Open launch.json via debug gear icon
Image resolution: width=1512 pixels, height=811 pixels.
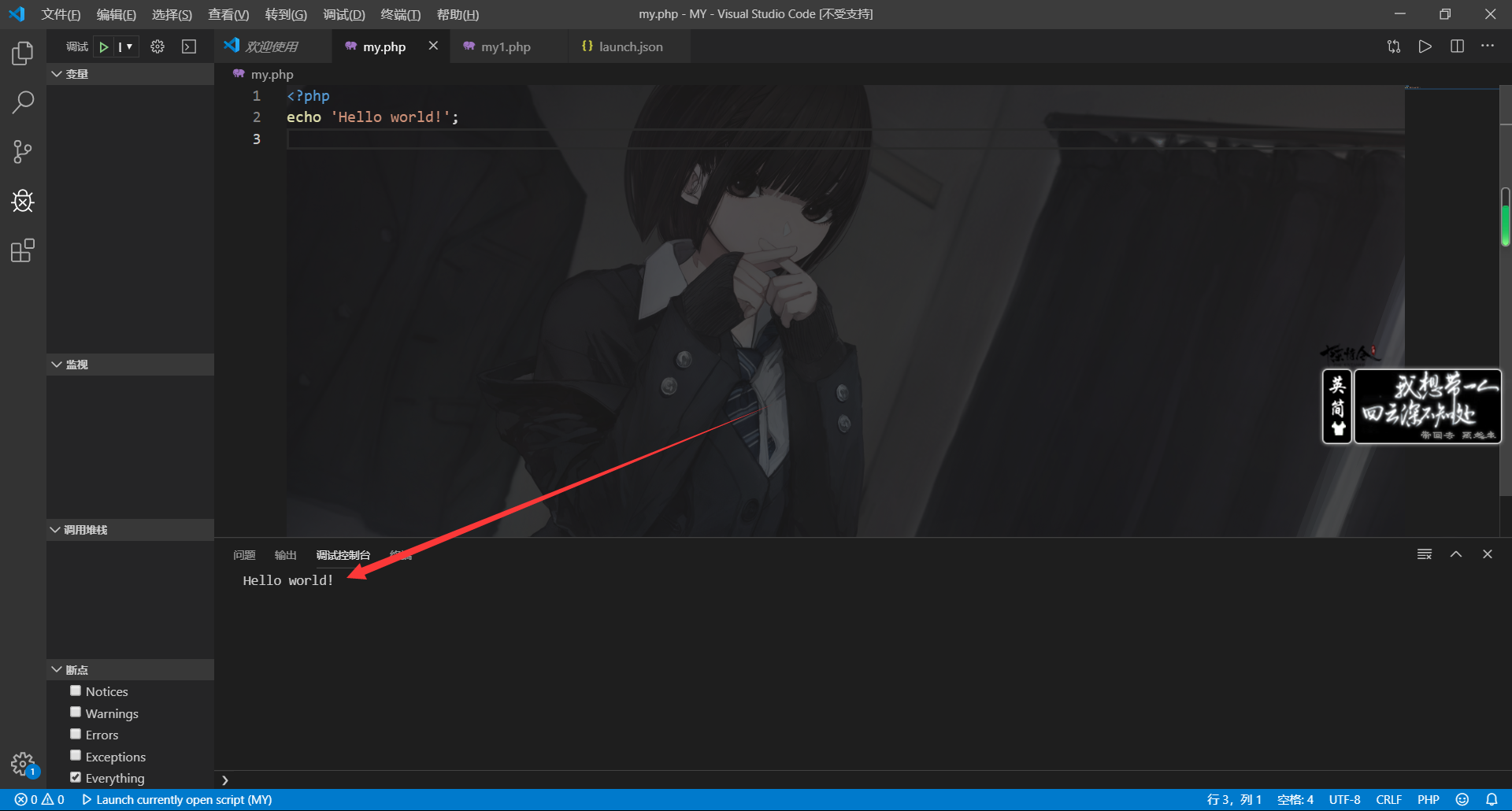click(x=157, y=46)
